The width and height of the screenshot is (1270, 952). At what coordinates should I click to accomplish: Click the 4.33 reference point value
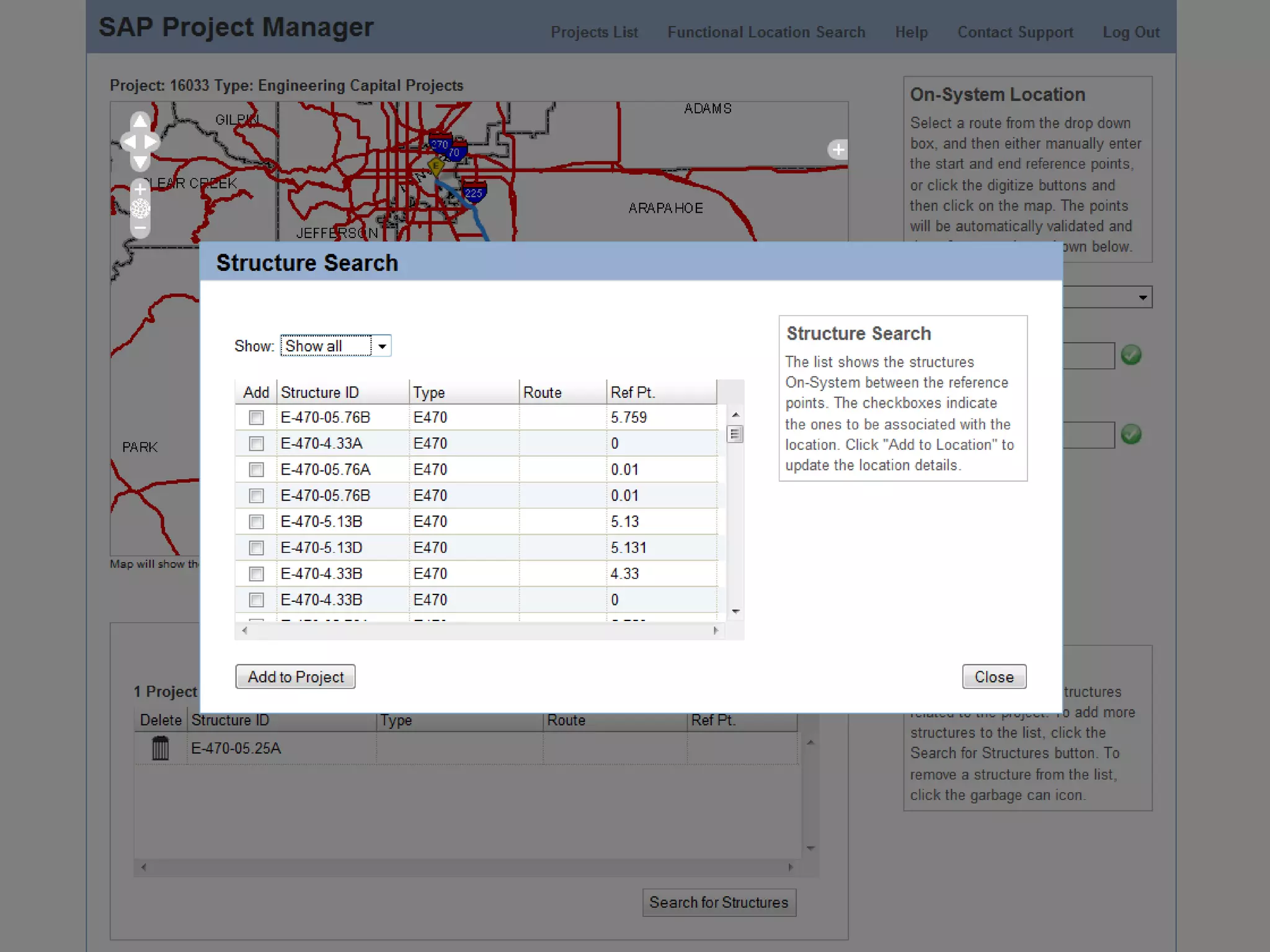tap(624, 574)
